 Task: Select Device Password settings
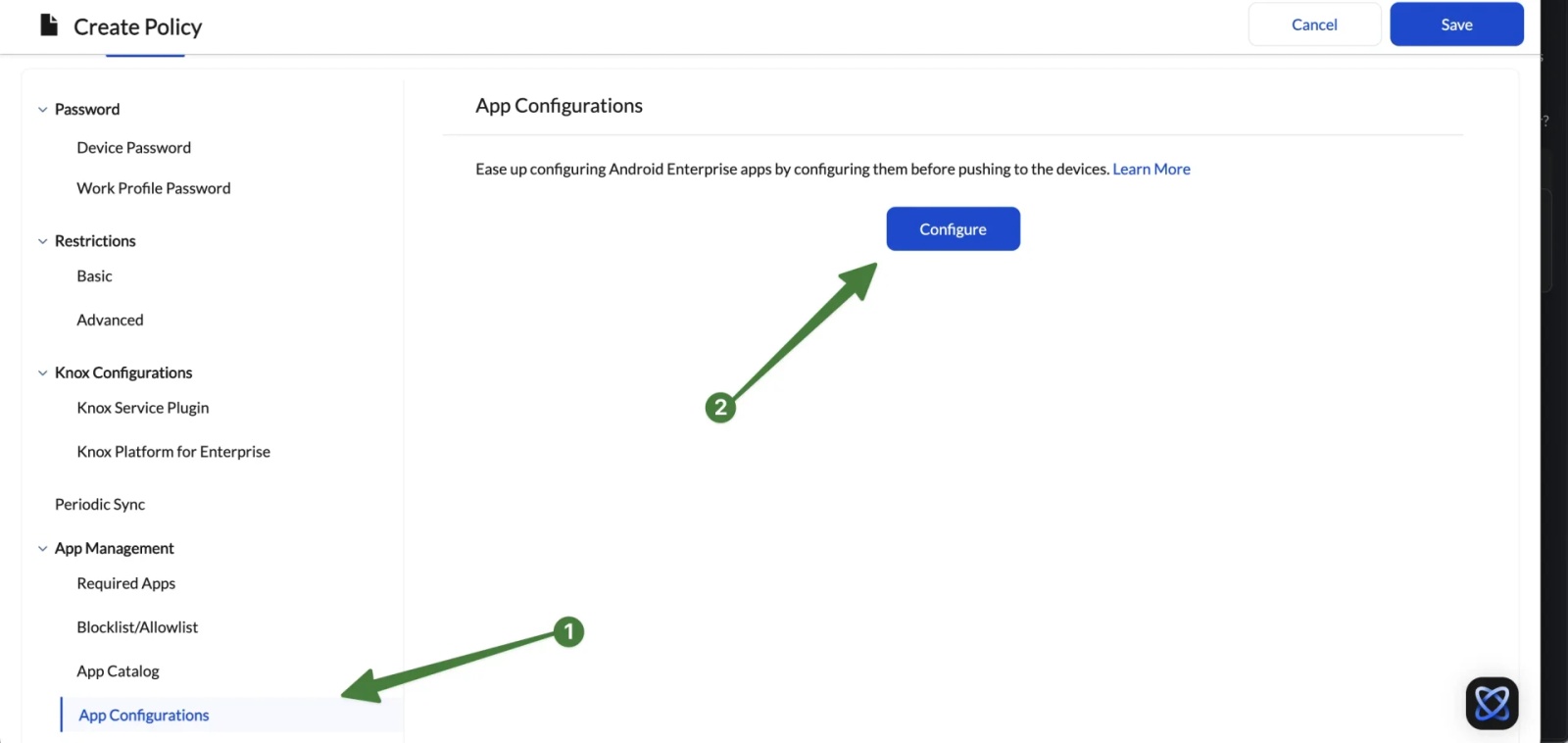point(133,147)
